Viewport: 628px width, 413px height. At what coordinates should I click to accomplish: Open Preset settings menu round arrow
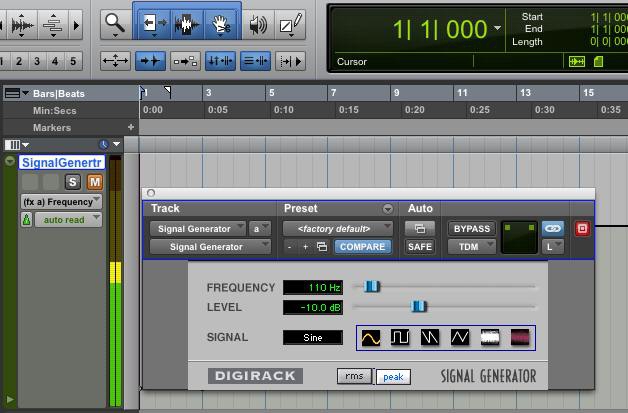[x=387, y=209]
